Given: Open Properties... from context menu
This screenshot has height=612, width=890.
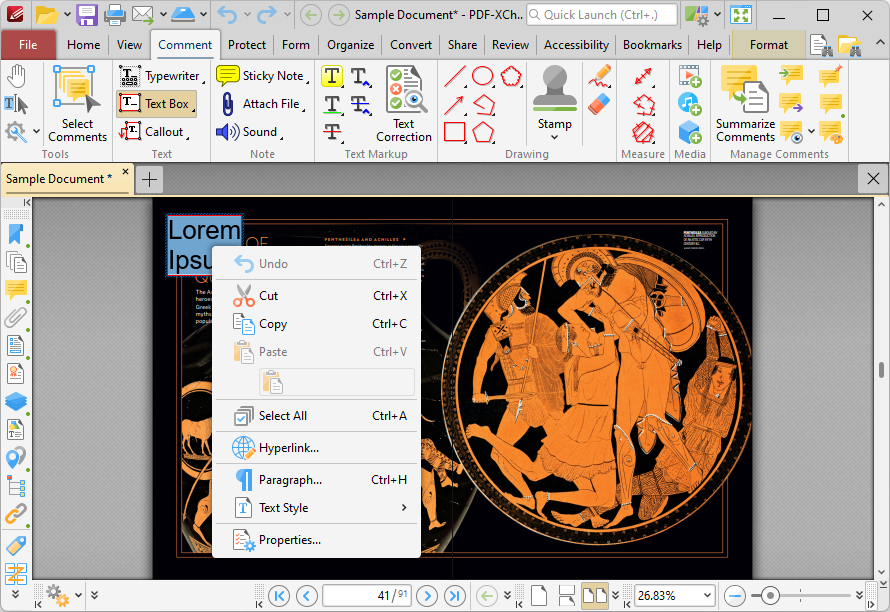Looking at the screenshot, I should (316, 540).
